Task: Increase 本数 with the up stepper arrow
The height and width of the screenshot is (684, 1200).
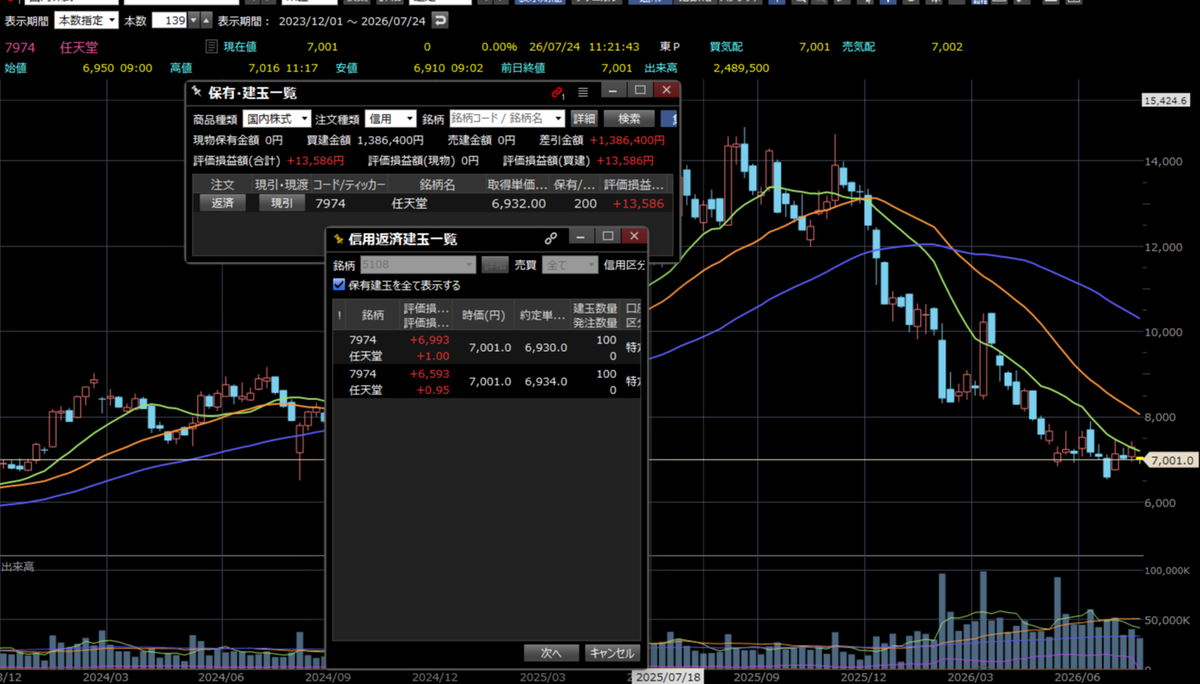Action: pyautogui.click(x=206, y=20)
